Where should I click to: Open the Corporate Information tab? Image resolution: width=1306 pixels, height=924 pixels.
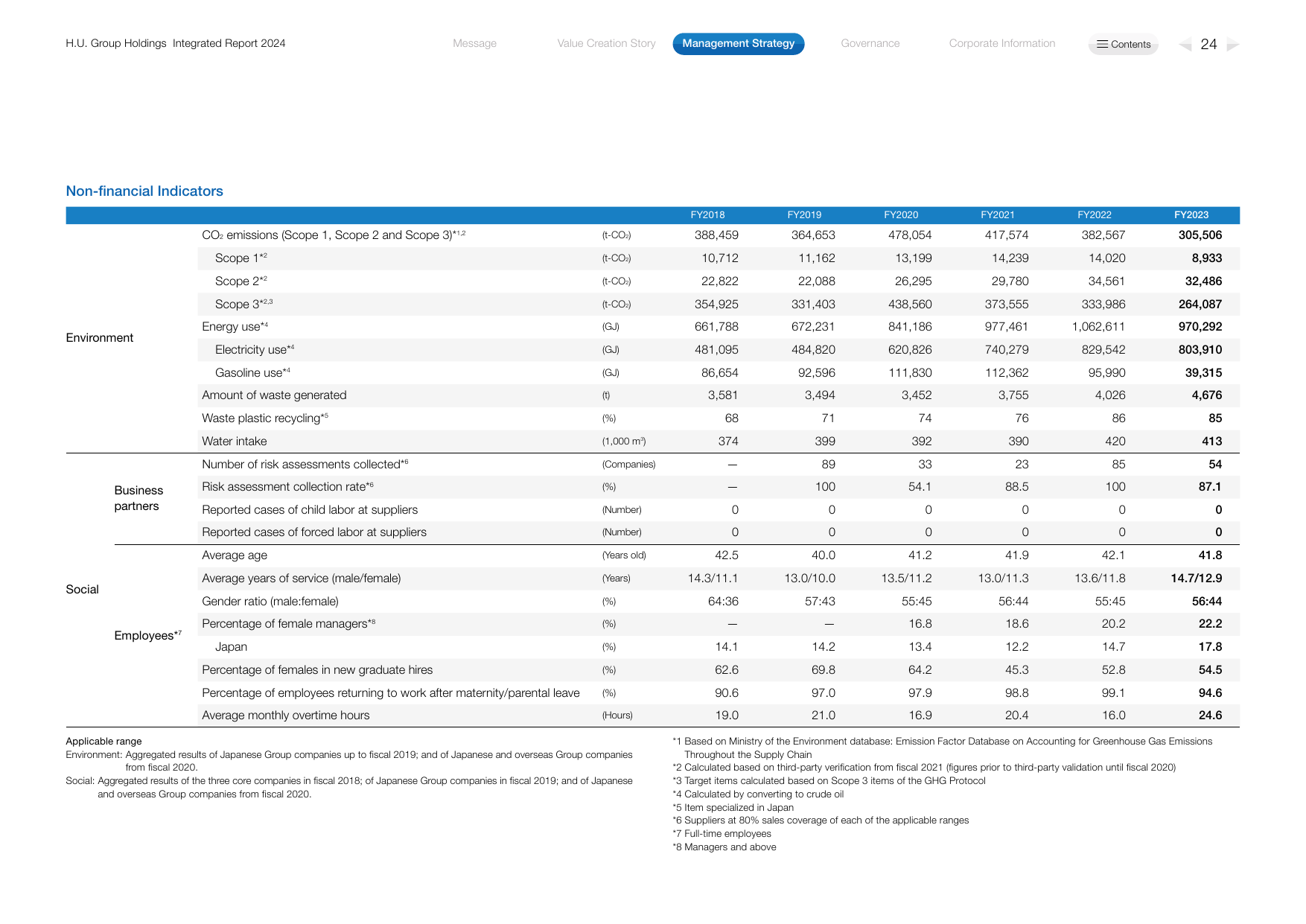point(1002,43)
